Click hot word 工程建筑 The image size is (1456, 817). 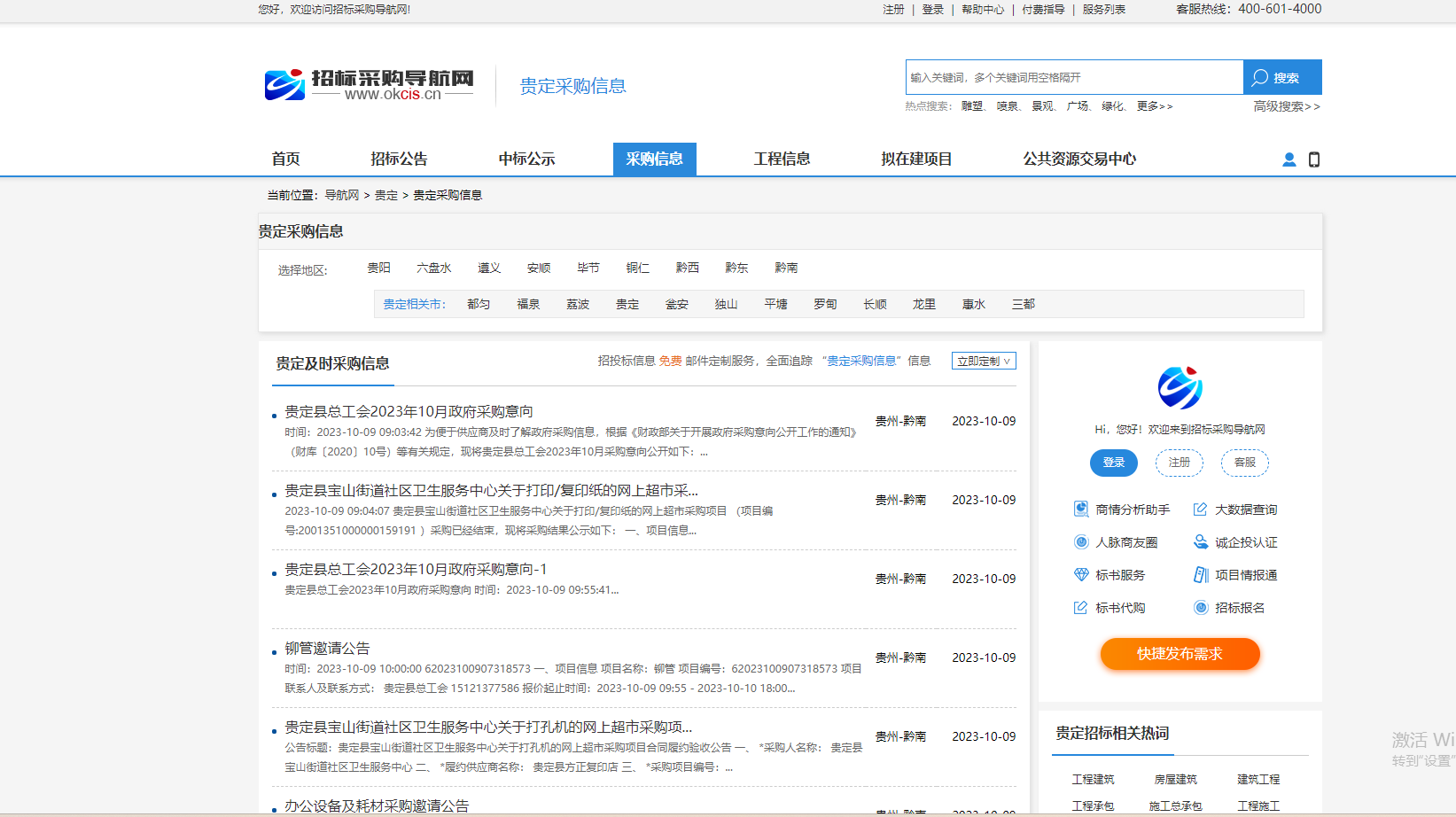(x=1093, y=780)
